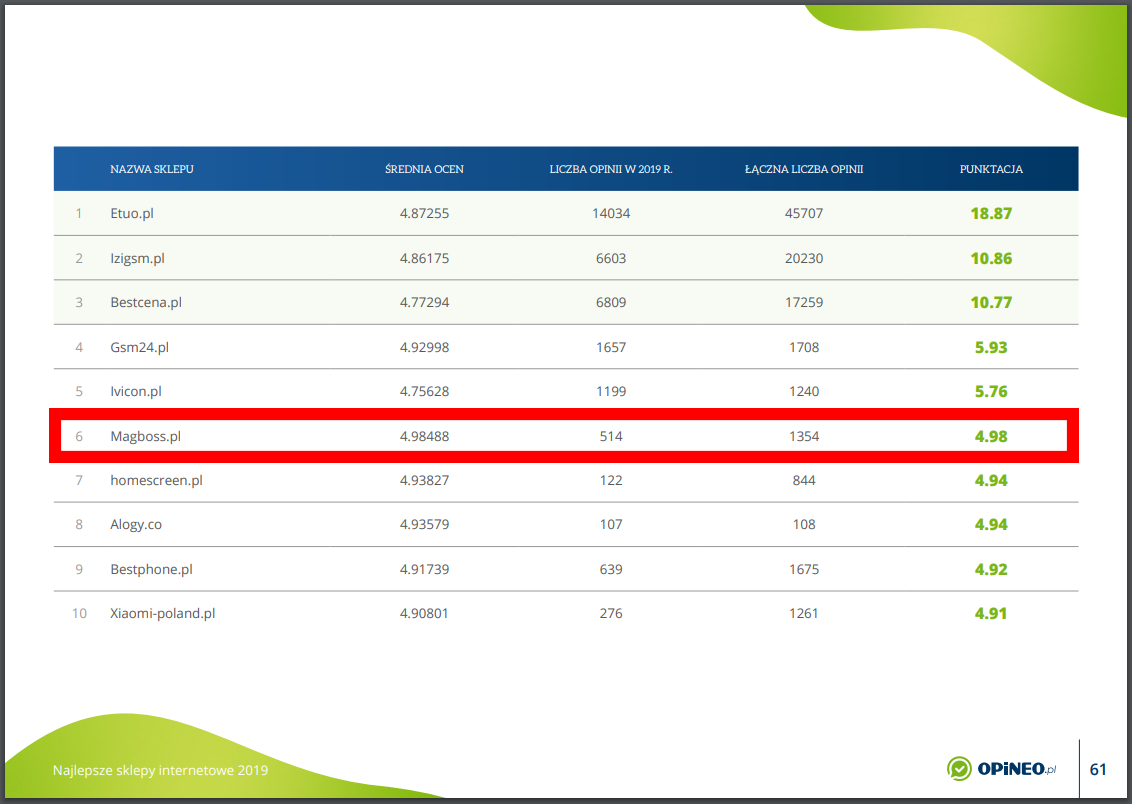Screen dimensions: 1132x804
Task: Click the page number 61
Action: point(1097,769)
